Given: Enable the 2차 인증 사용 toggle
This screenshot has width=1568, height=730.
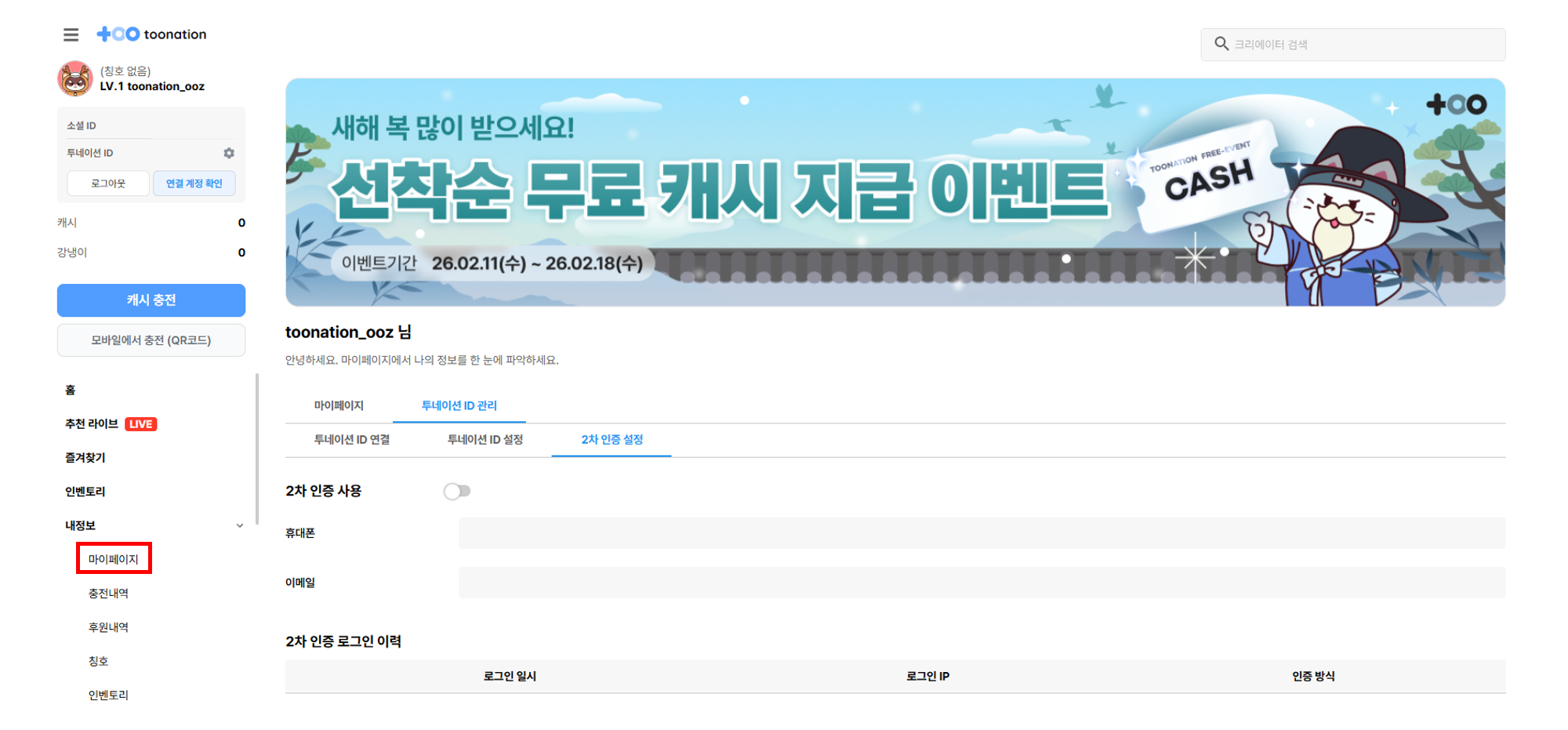Looking at the screenshot, I should [x=457, y=490].
